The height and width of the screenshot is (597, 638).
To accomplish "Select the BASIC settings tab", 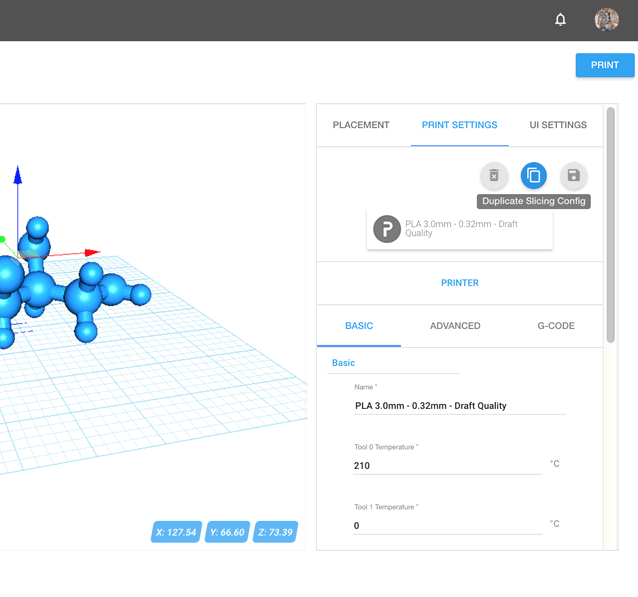I will click(x=359, y=326).
